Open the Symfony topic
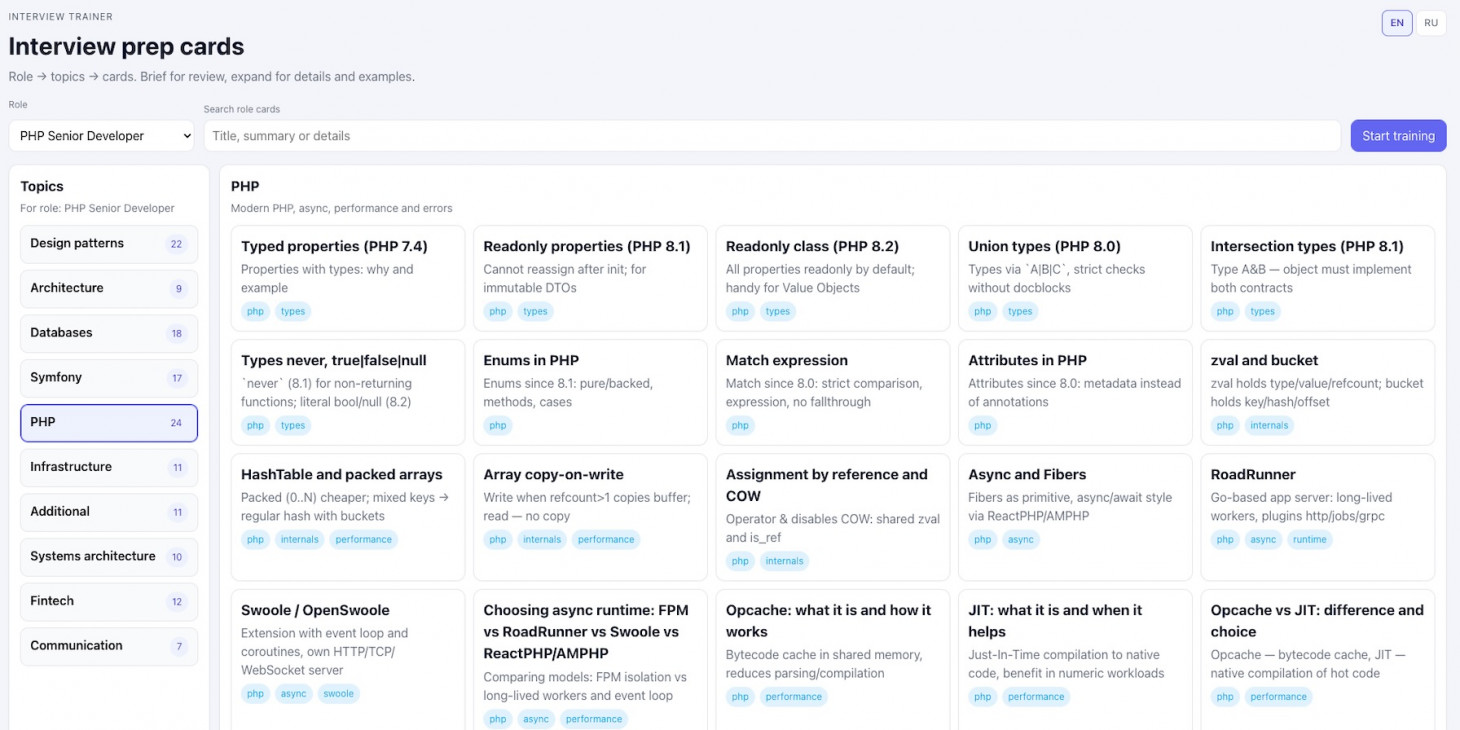The width and height of the screenshot is (1460, 730). 109,378
